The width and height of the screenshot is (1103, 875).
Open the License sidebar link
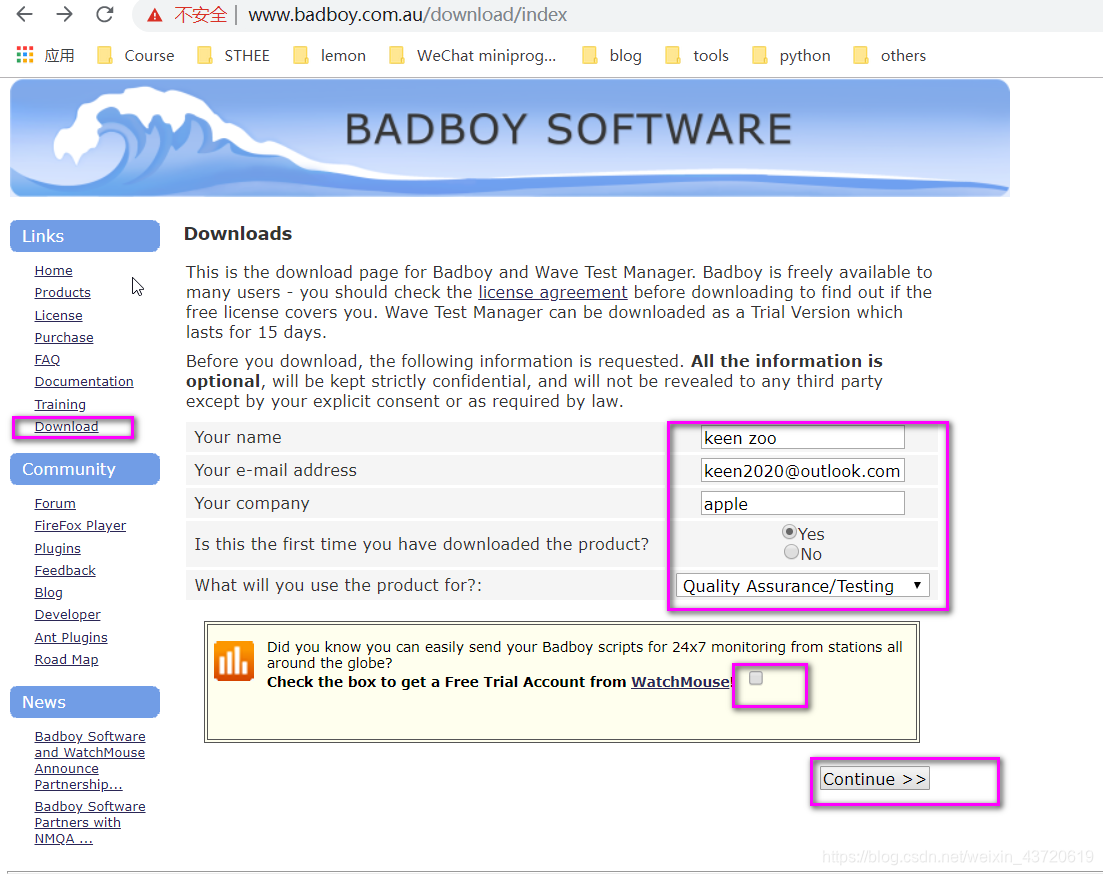coord(58,316)
